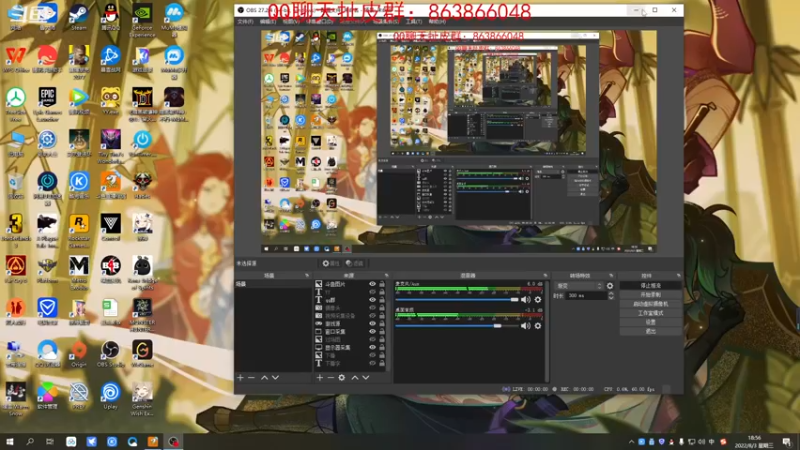Open the microphone channel settings gear
Image resolution: width=800 pixels, height=450 pixels.
[538, 299]
